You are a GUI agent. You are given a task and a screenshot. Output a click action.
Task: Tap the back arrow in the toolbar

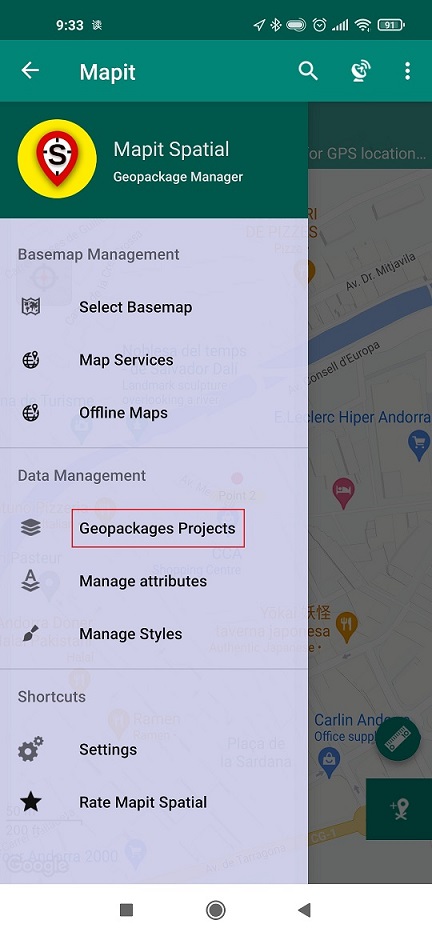coord(30,71)
